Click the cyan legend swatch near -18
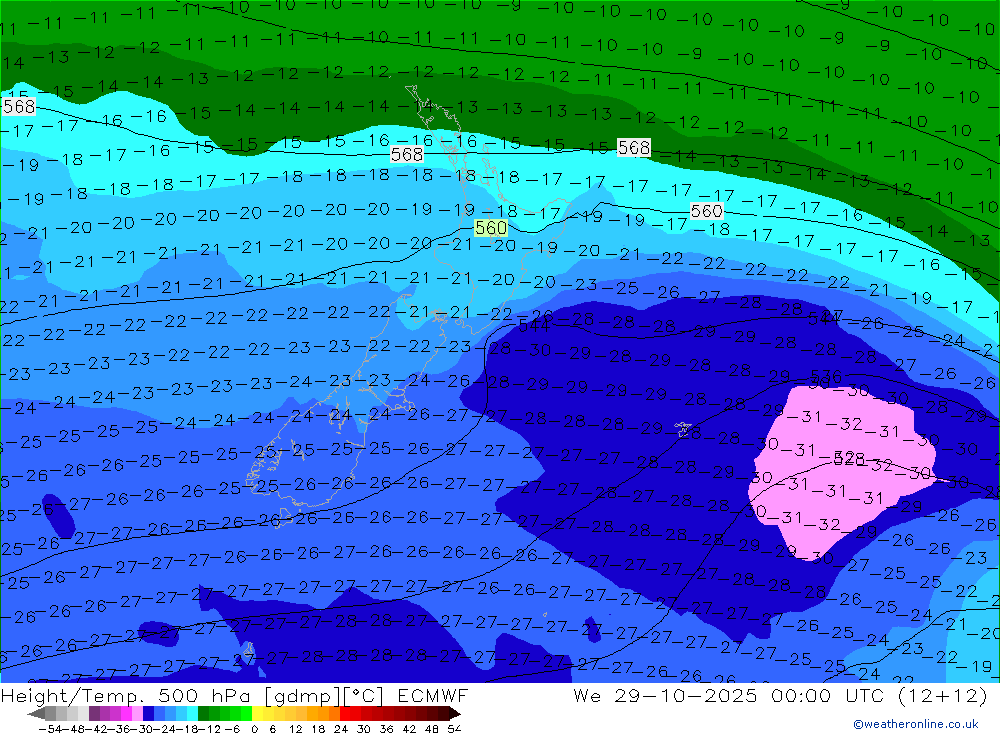The width and height of the screenshot is (1000, 733). click(x=192, y=713)
